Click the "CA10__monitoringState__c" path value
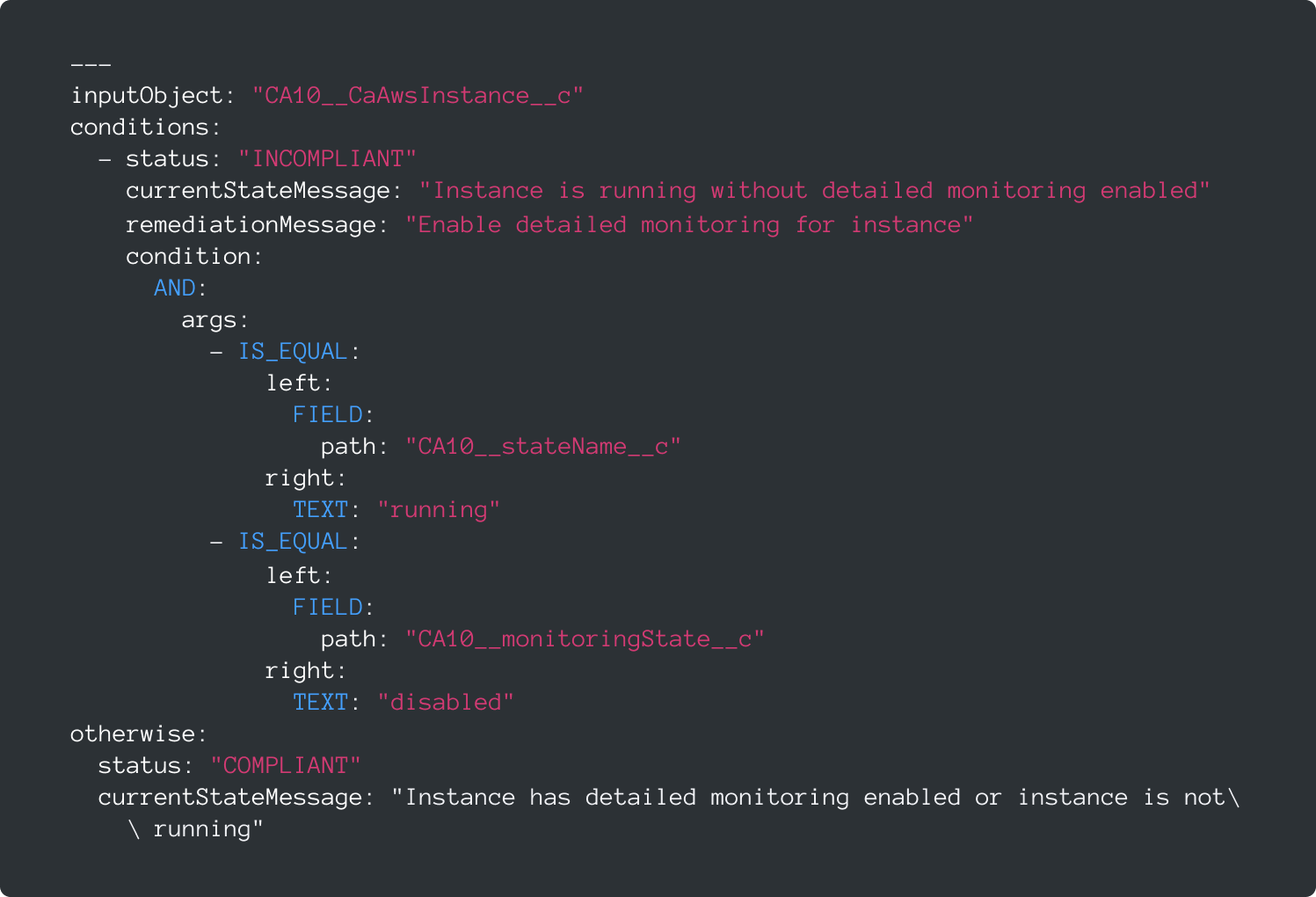Viewport: 1316px width, 897px height. [x=585, y=639]
